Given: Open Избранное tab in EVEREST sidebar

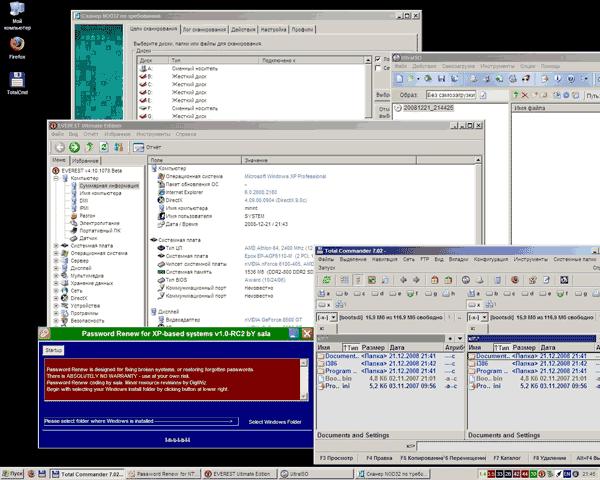Looking at the screenshot, I should [x=85, y=161].
